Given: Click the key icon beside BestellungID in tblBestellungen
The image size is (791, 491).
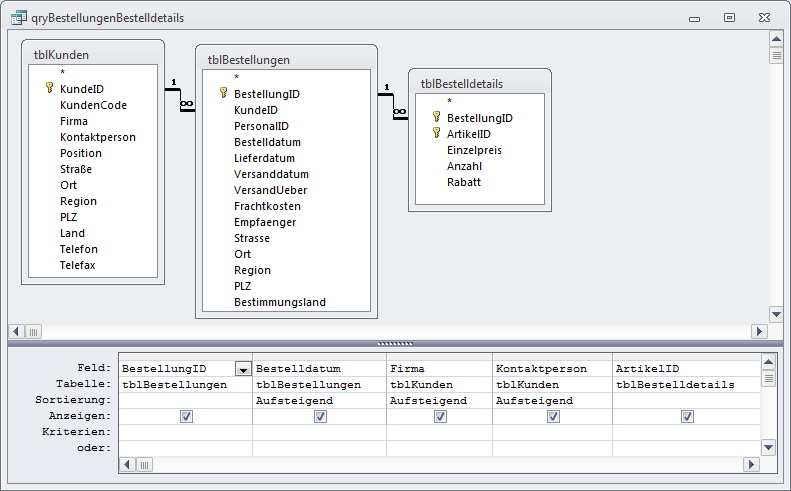Looking at the screenshot, I should pos(223,94).
